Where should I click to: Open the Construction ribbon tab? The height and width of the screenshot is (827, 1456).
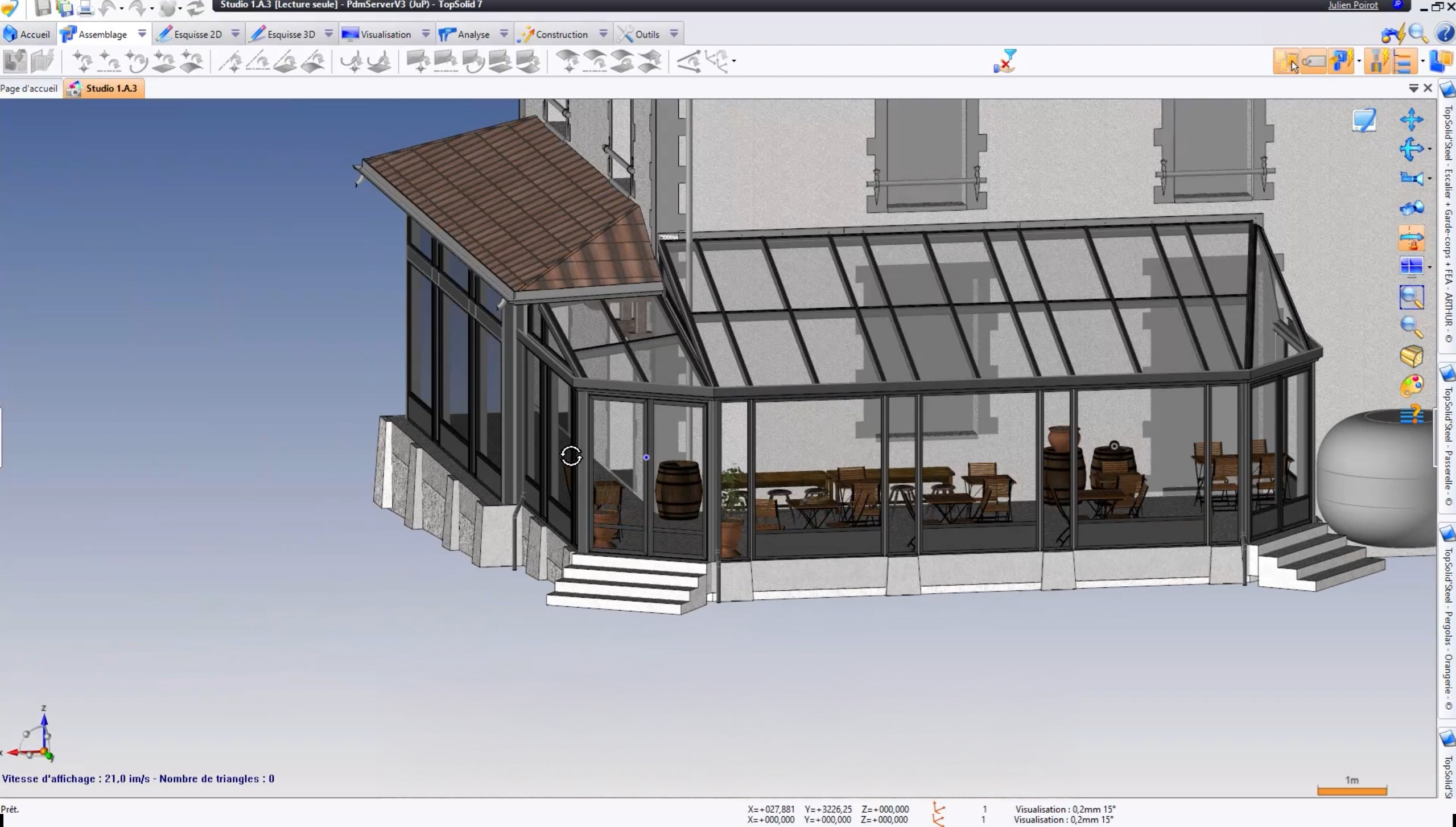tap(561, 34)
